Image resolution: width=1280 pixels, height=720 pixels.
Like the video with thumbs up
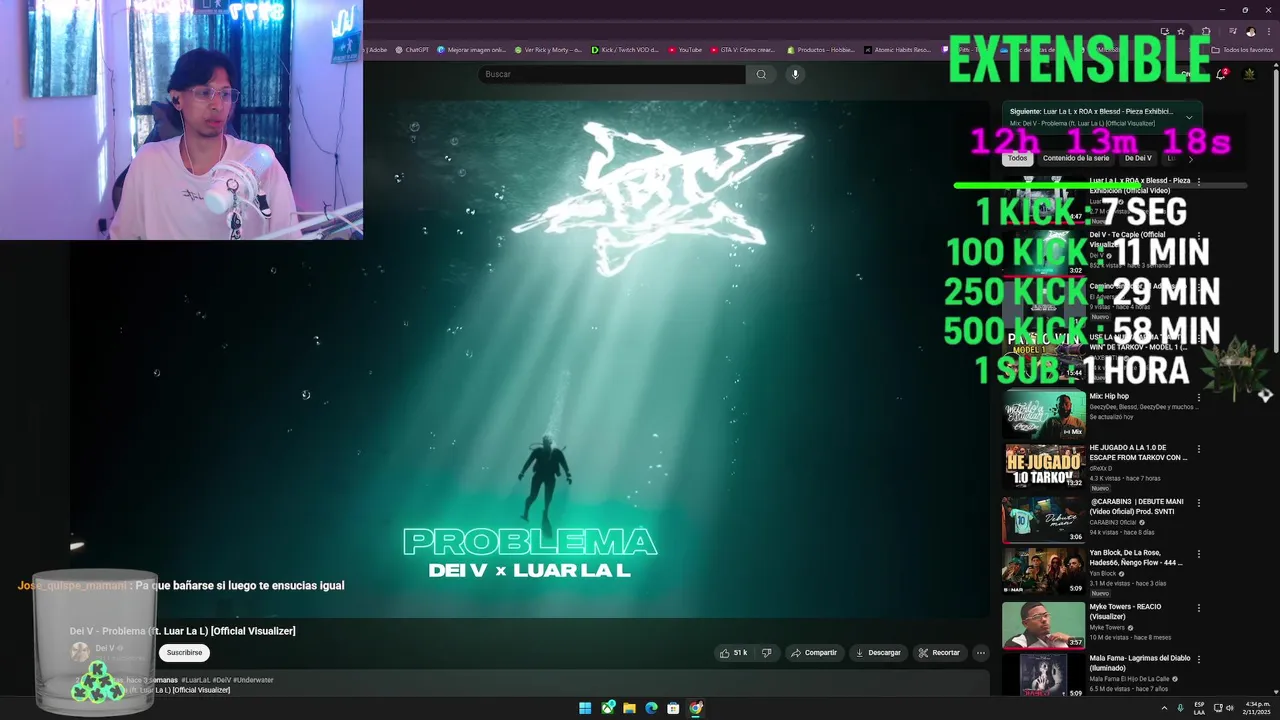coord(733,653)
